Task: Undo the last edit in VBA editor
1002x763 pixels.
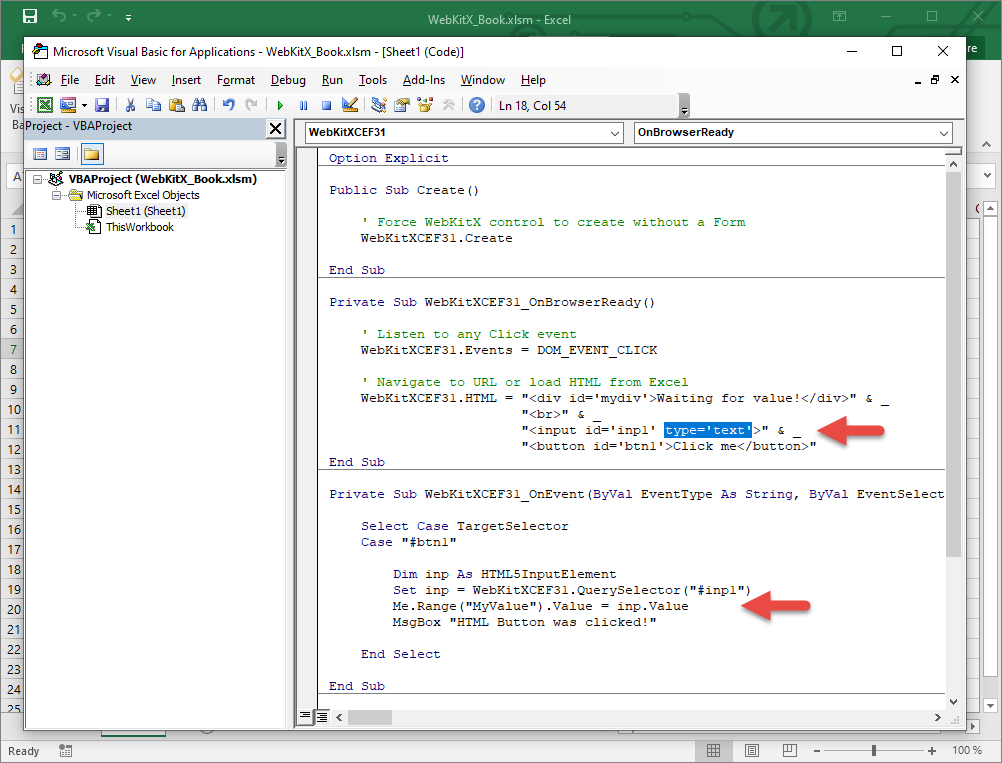Action: (x=228, y=105)
